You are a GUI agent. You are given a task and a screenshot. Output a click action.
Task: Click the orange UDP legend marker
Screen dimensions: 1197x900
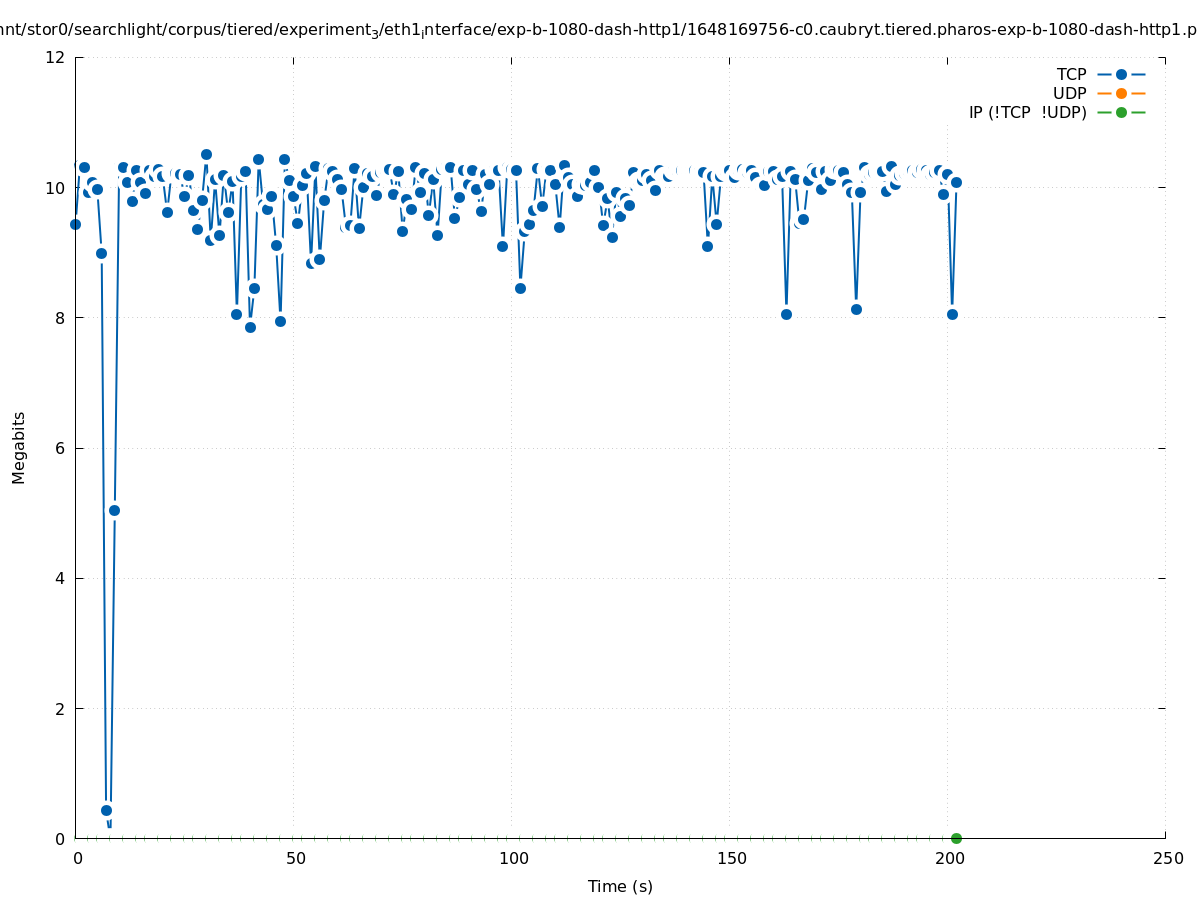point(1121,93)
